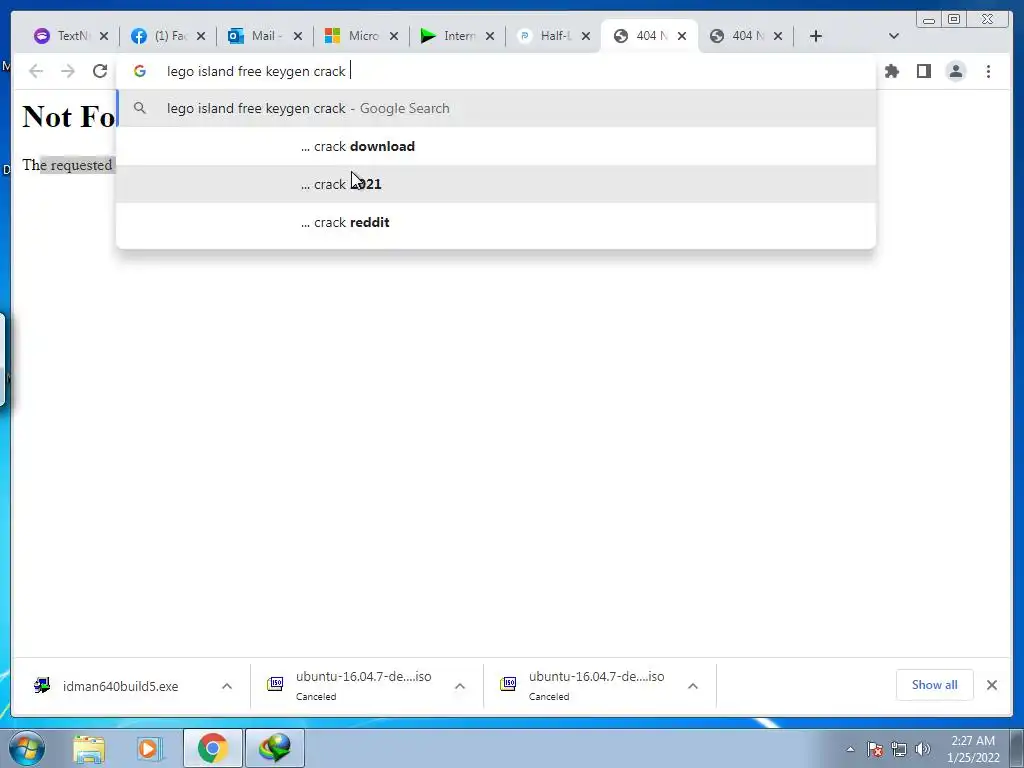Open the Extensions puzzle menu

(891, 71)
